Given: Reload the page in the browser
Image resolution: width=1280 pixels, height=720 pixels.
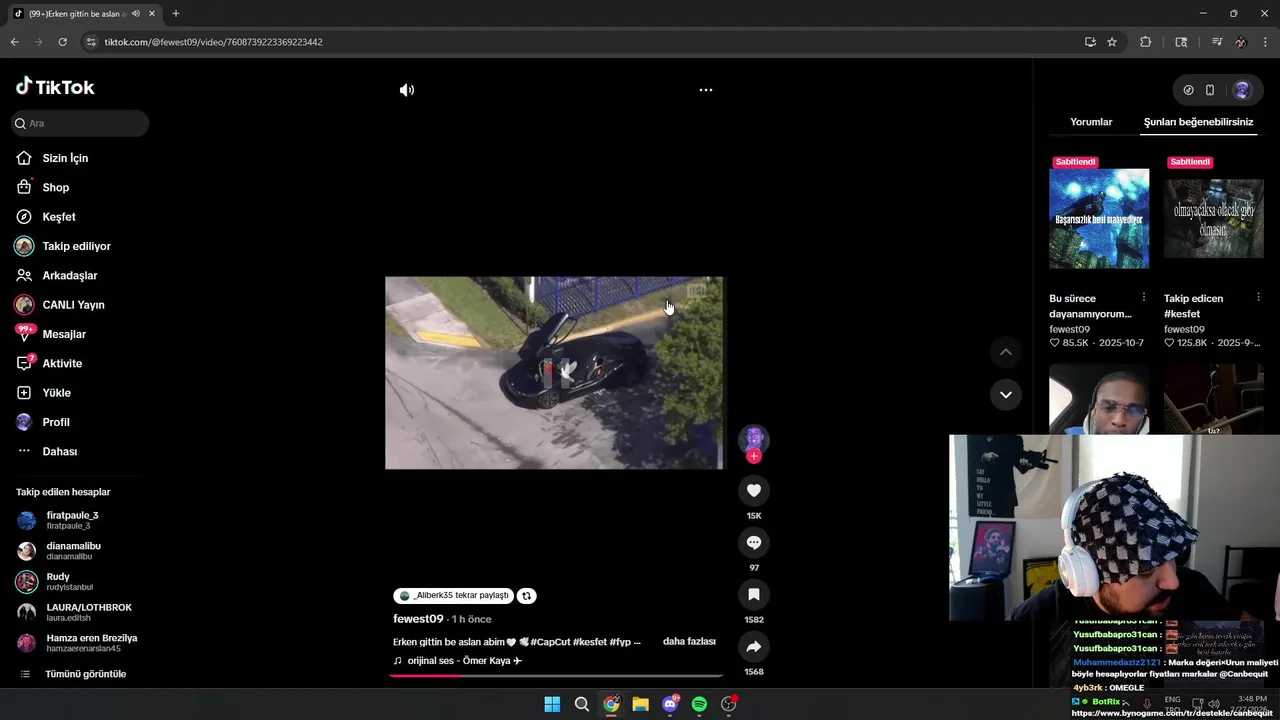Looking at the screenshot, I should coord(62,42).
